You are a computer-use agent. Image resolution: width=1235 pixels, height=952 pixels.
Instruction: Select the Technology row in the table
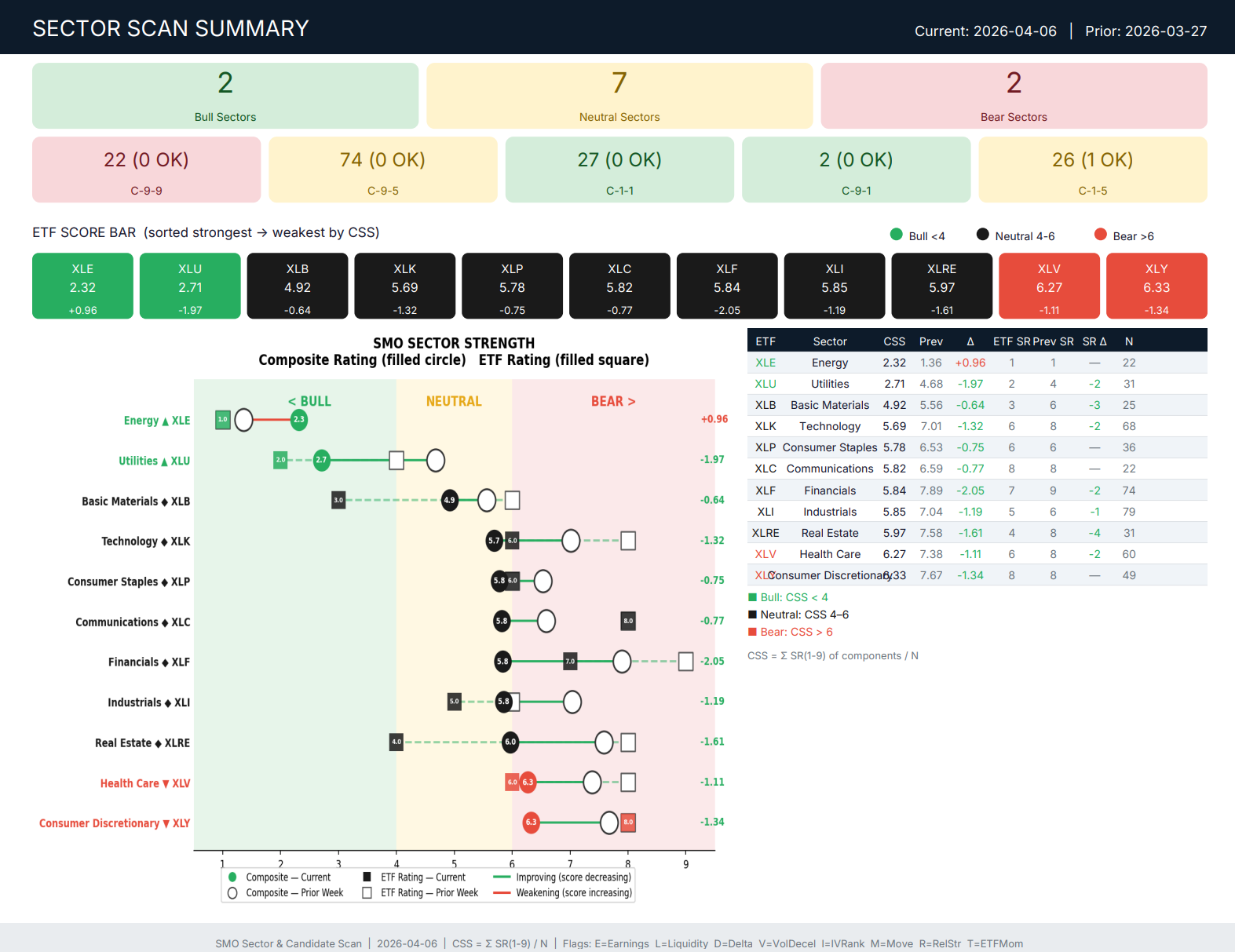tap(977, 426)
